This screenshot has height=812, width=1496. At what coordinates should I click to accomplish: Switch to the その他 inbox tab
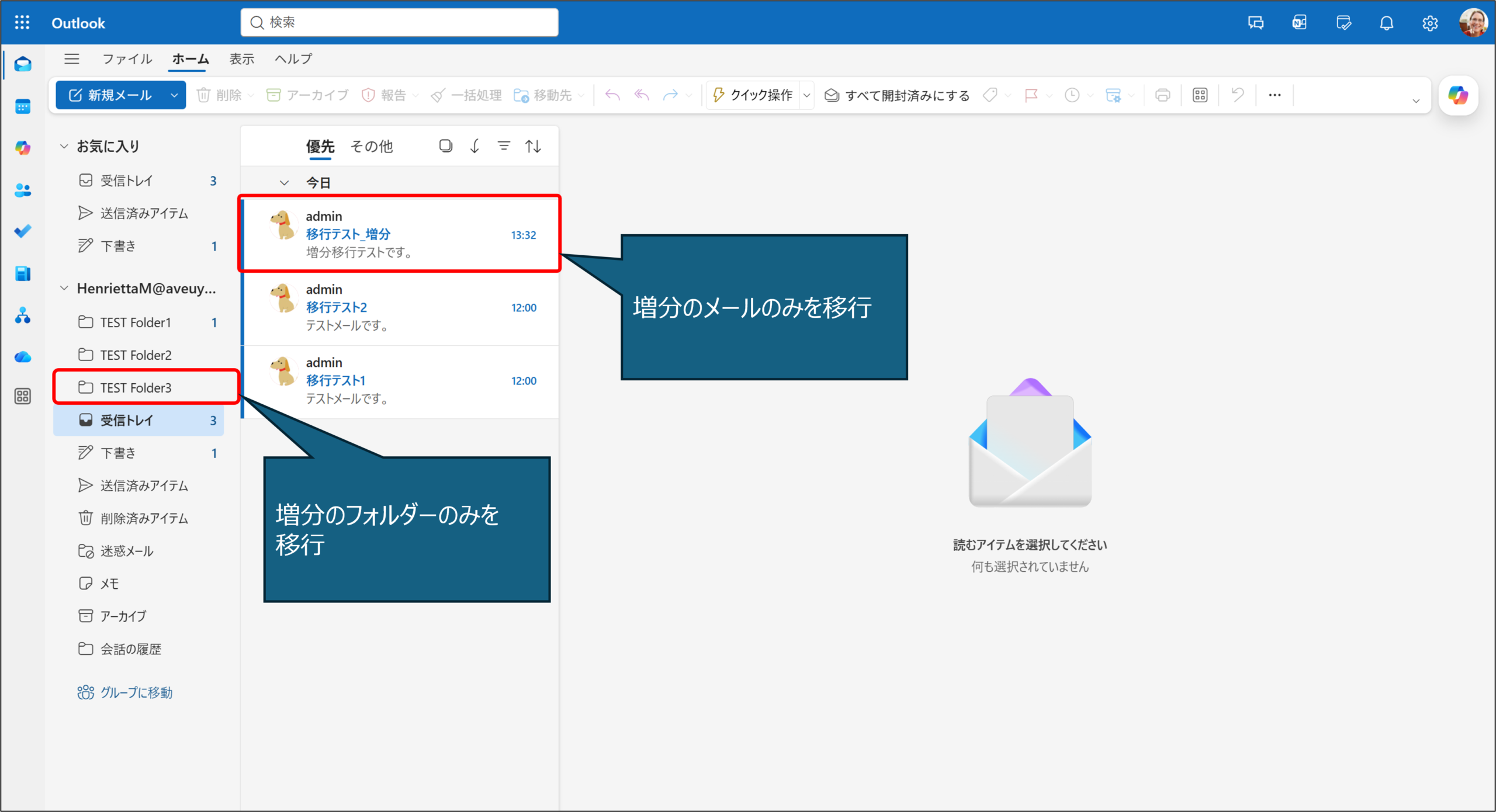[372, 146]
